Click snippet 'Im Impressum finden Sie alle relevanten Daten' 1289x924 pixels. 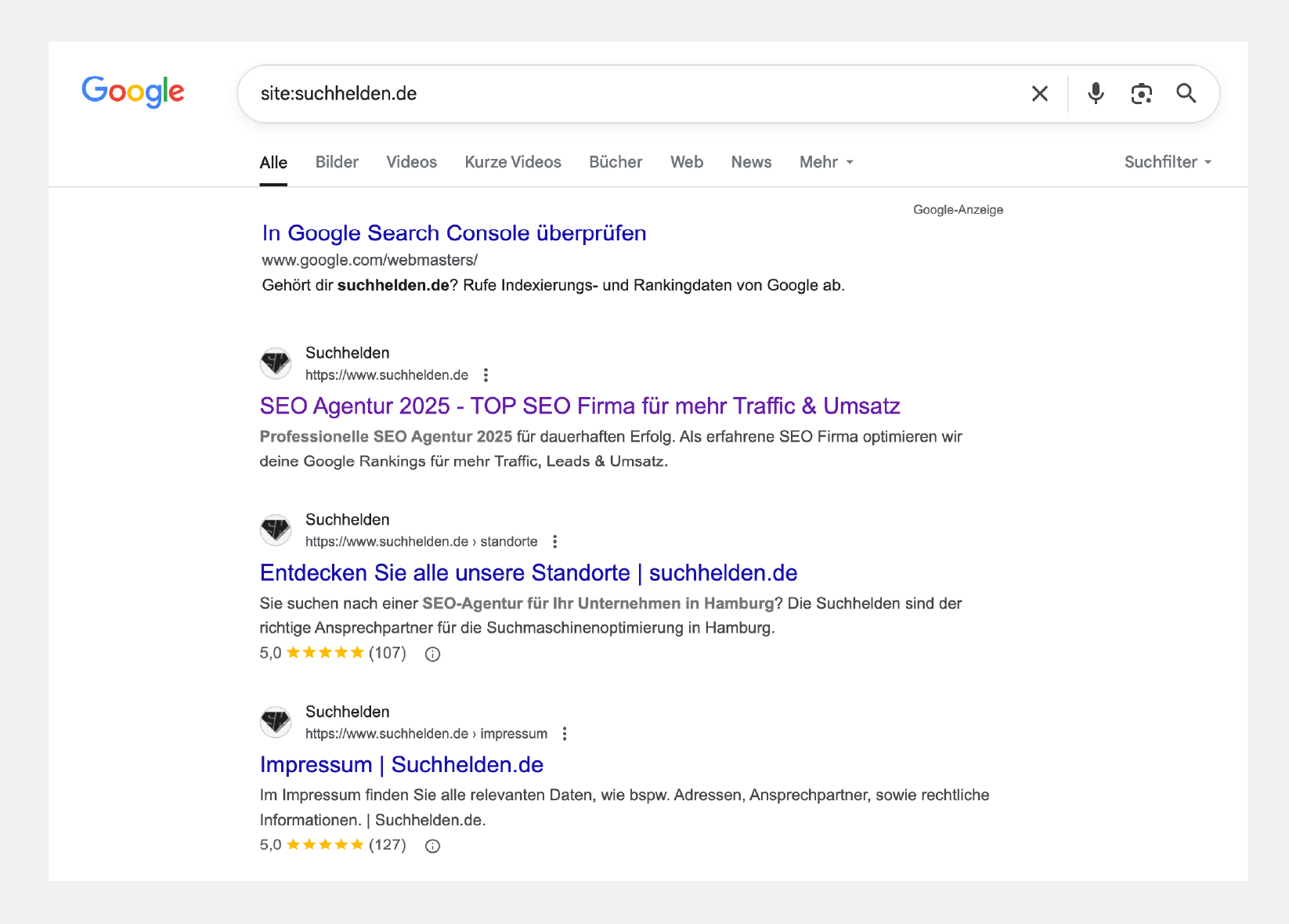[x=426, y=796]
